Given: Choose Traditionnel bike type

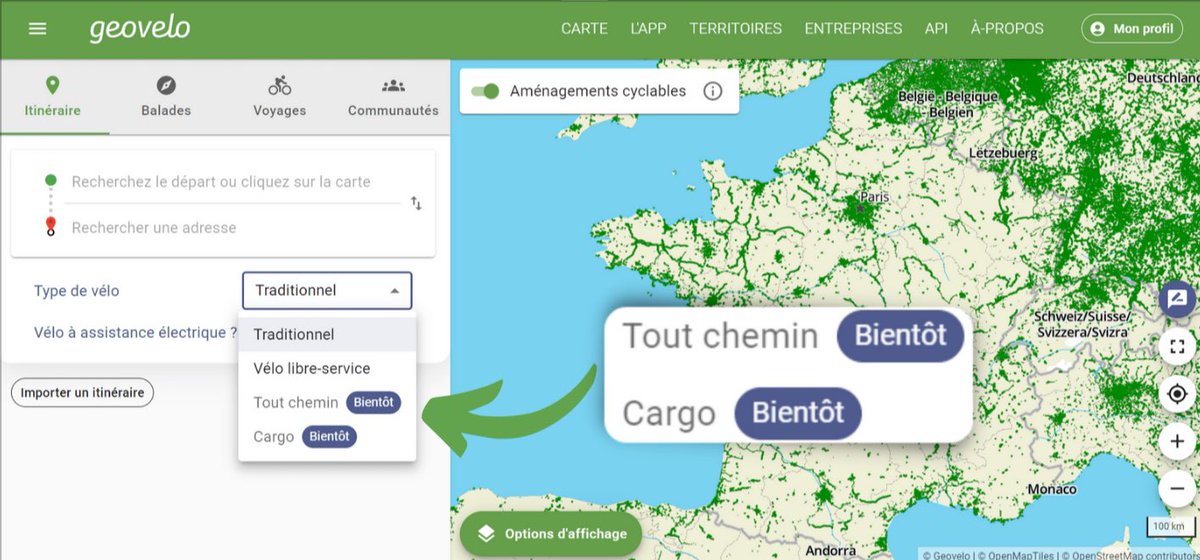Looking at the screenshot, I should pyautogui.click(x=327, y=334).
